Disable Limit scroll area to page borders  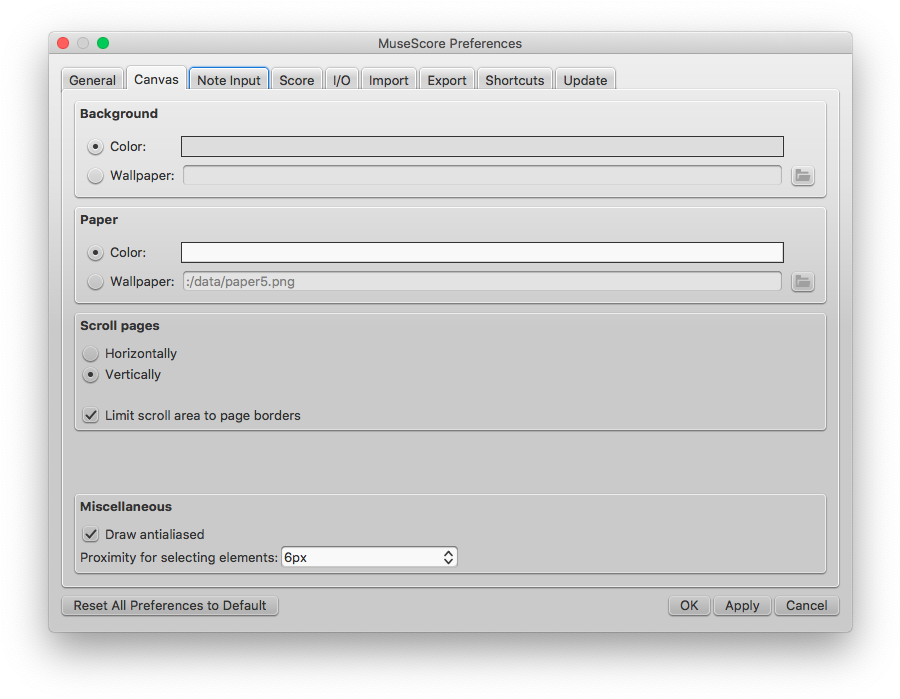click(90, 415)
